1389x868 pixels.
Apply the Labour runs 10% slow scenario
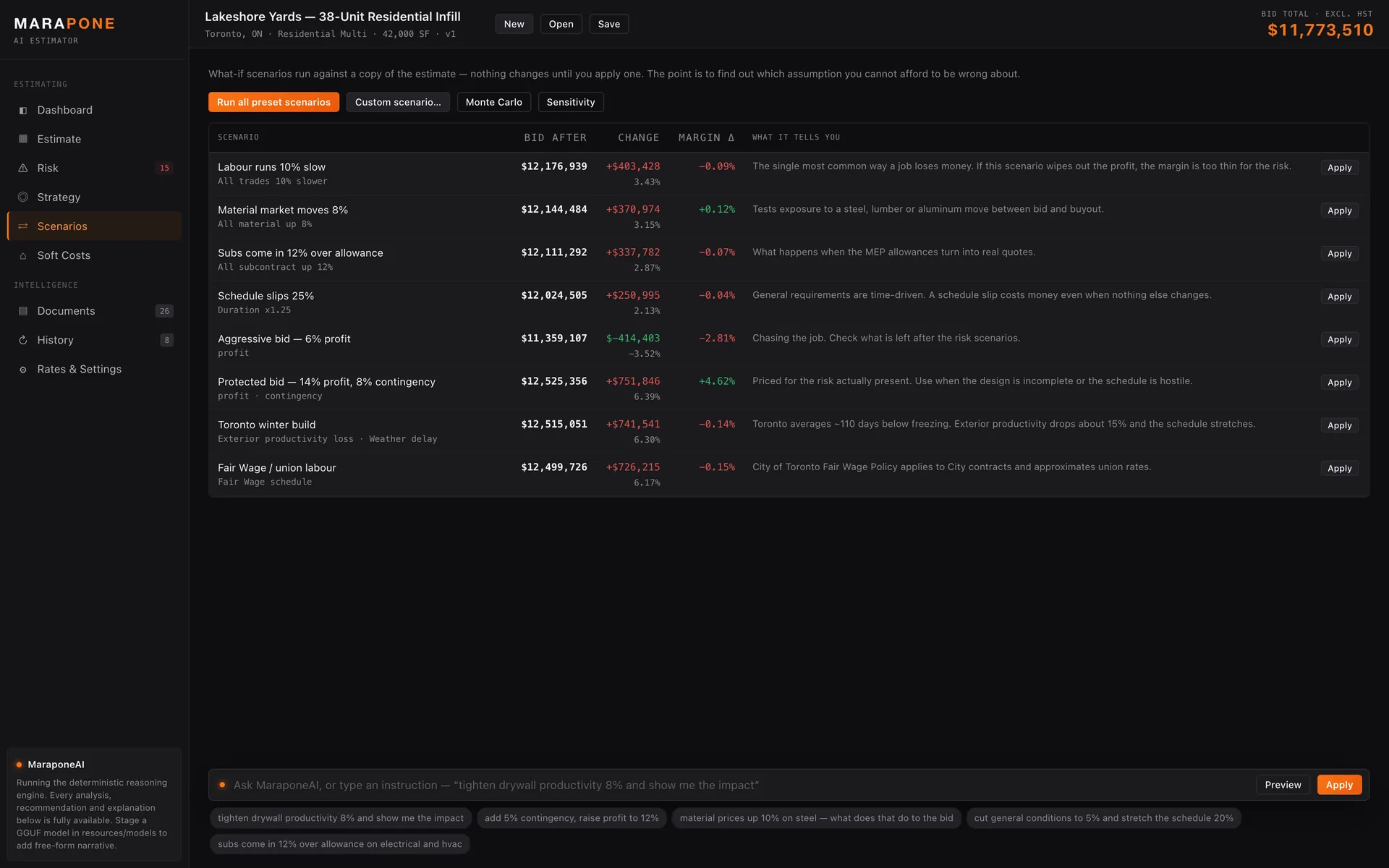[1339, 168]
